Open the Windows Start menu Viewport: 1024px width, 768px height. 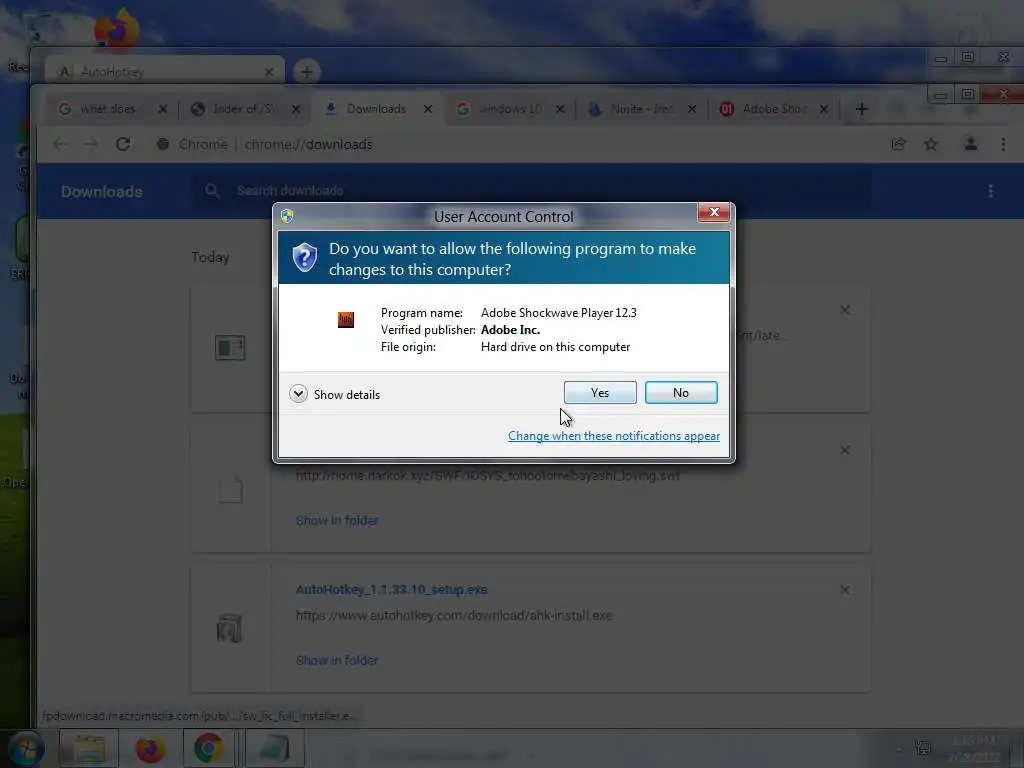pos(25,748)
